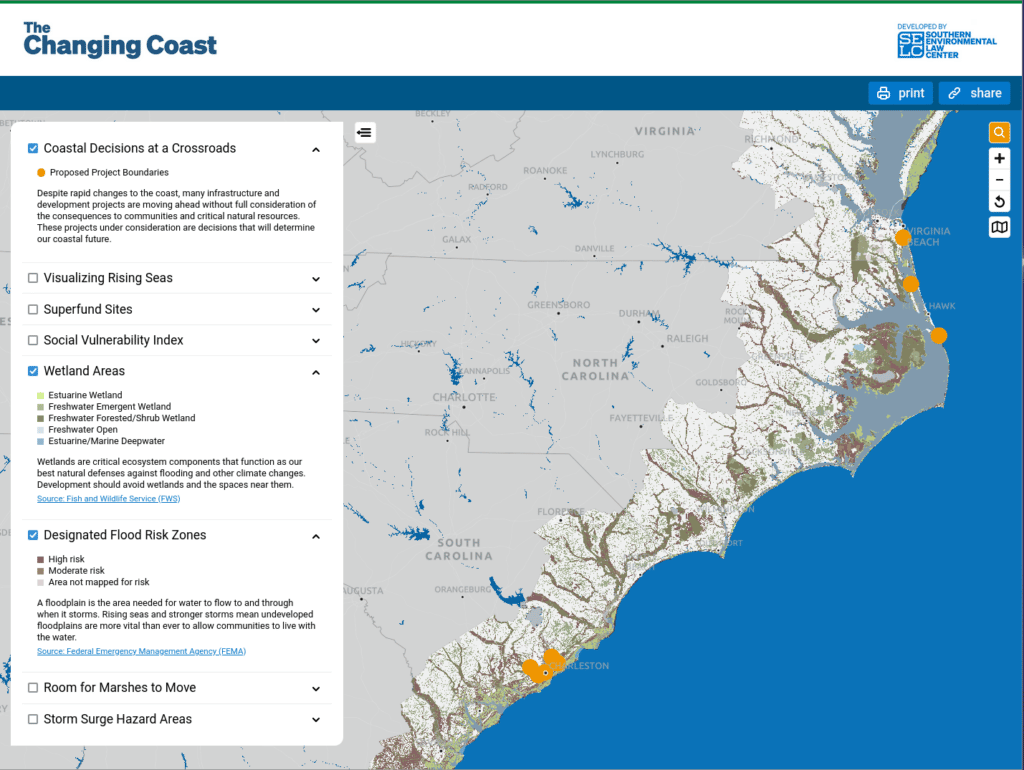Click Estuarine/Marine Deepwater legend swatch
1024x770 pixels.
[40, 441]
